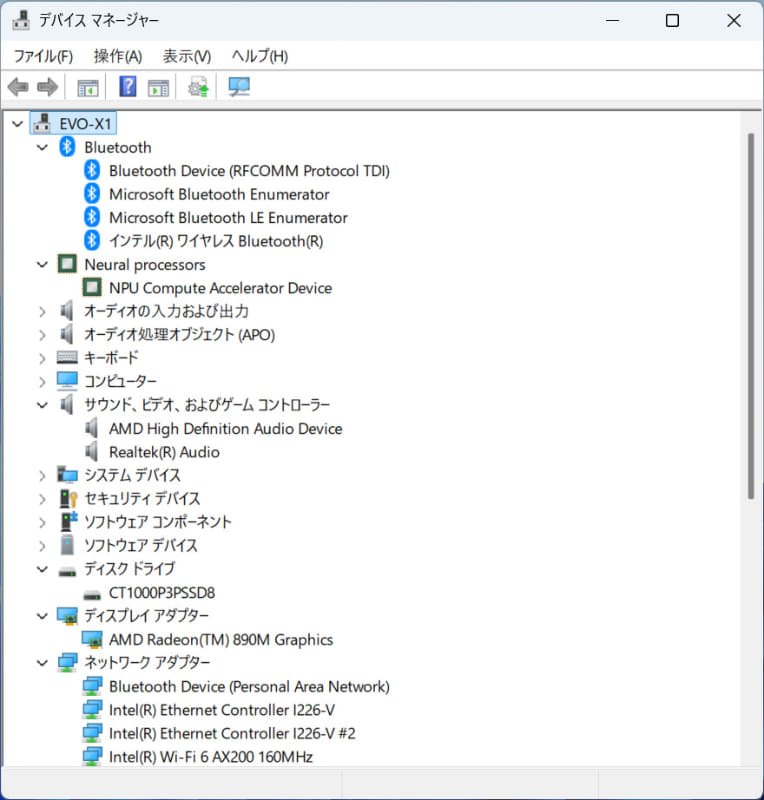This screenshot has height=800, width=764.
Task: Click the keyboard category icon
Action: (67, 358)
